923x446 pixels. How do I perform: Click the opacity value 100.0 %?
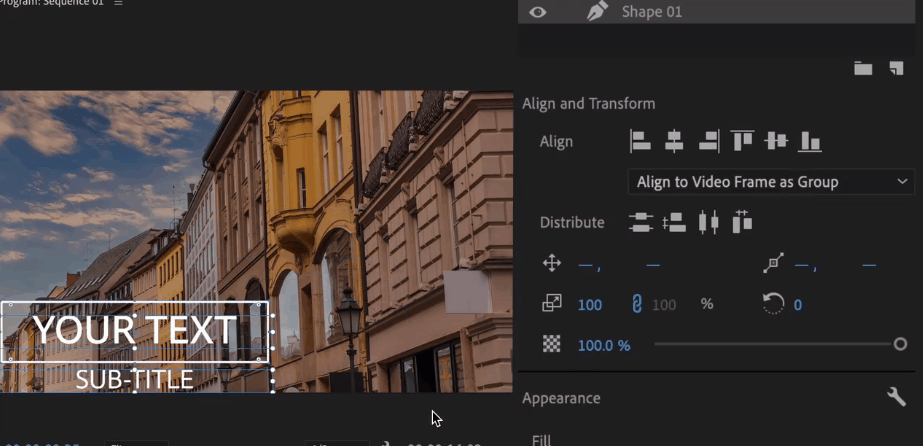pos(604,345)
